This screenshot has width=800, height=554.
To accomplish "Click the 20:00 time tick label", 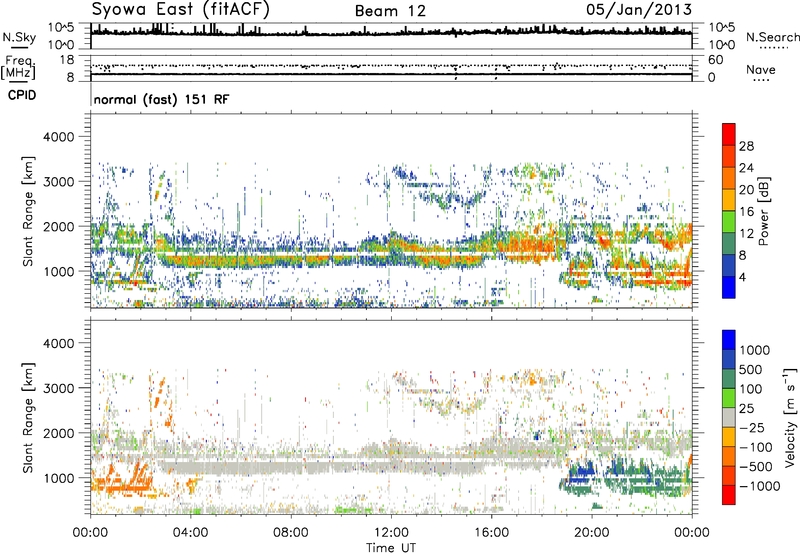I will (x=592, y=533).
